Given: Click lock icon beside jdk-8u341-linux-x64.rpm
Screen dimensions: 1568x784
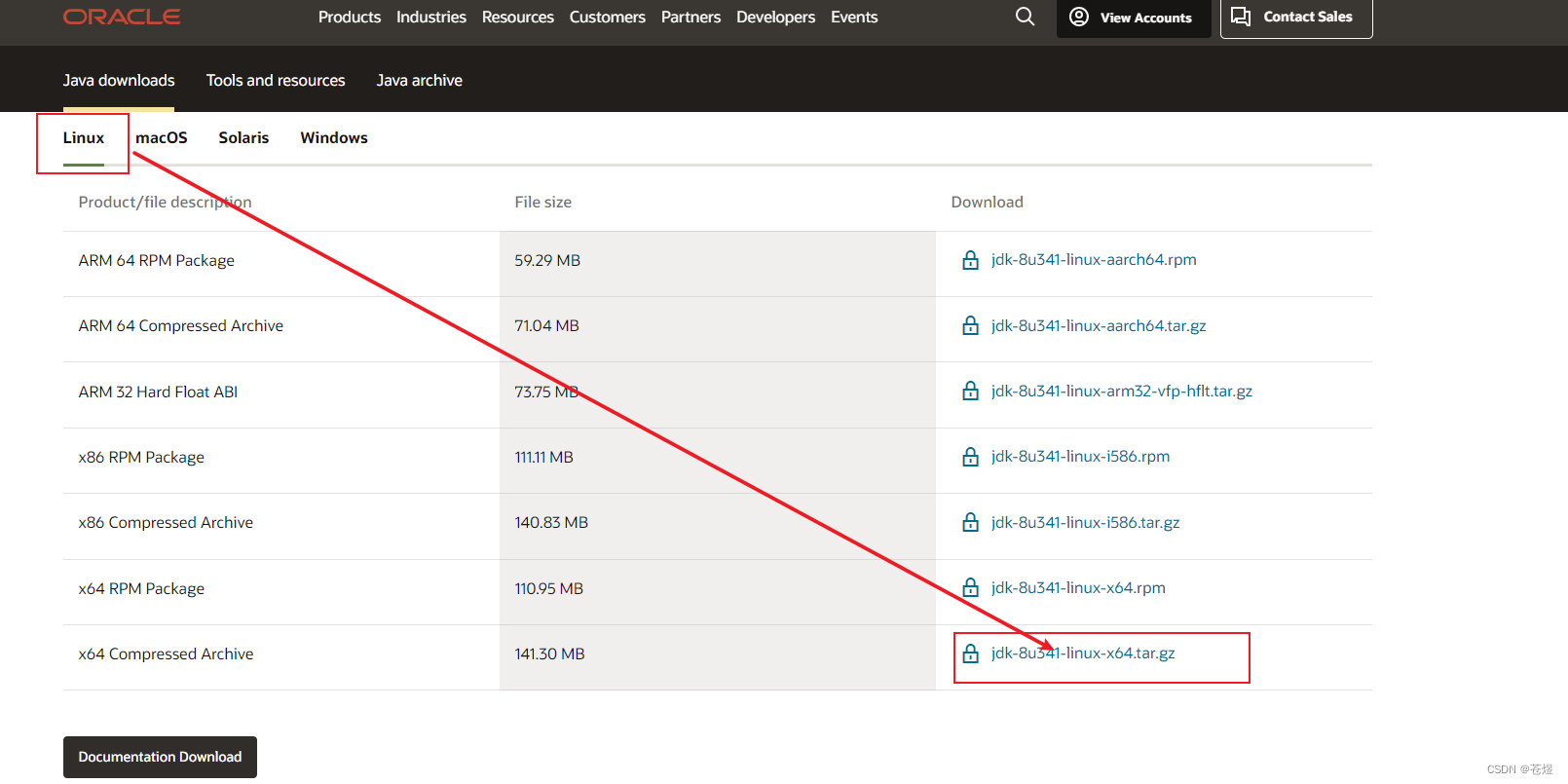Looking at the screenshot, I should click(x=970, y=587).
